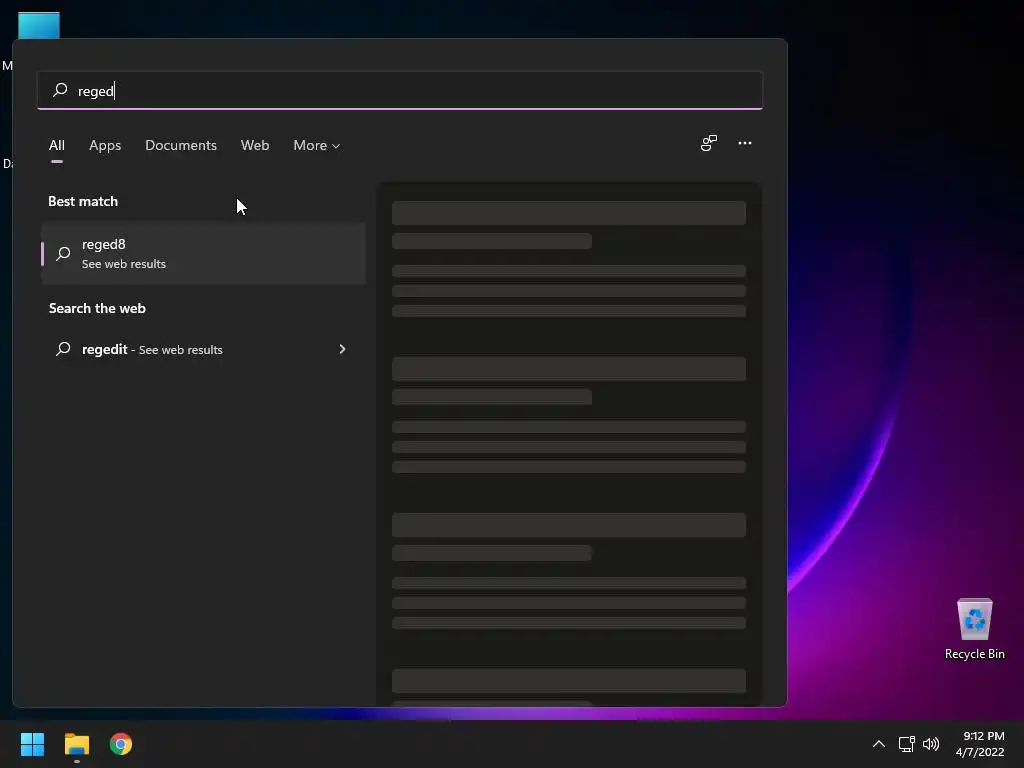
Task: Open File Explorer from taskbar
Action: [76, 744]
